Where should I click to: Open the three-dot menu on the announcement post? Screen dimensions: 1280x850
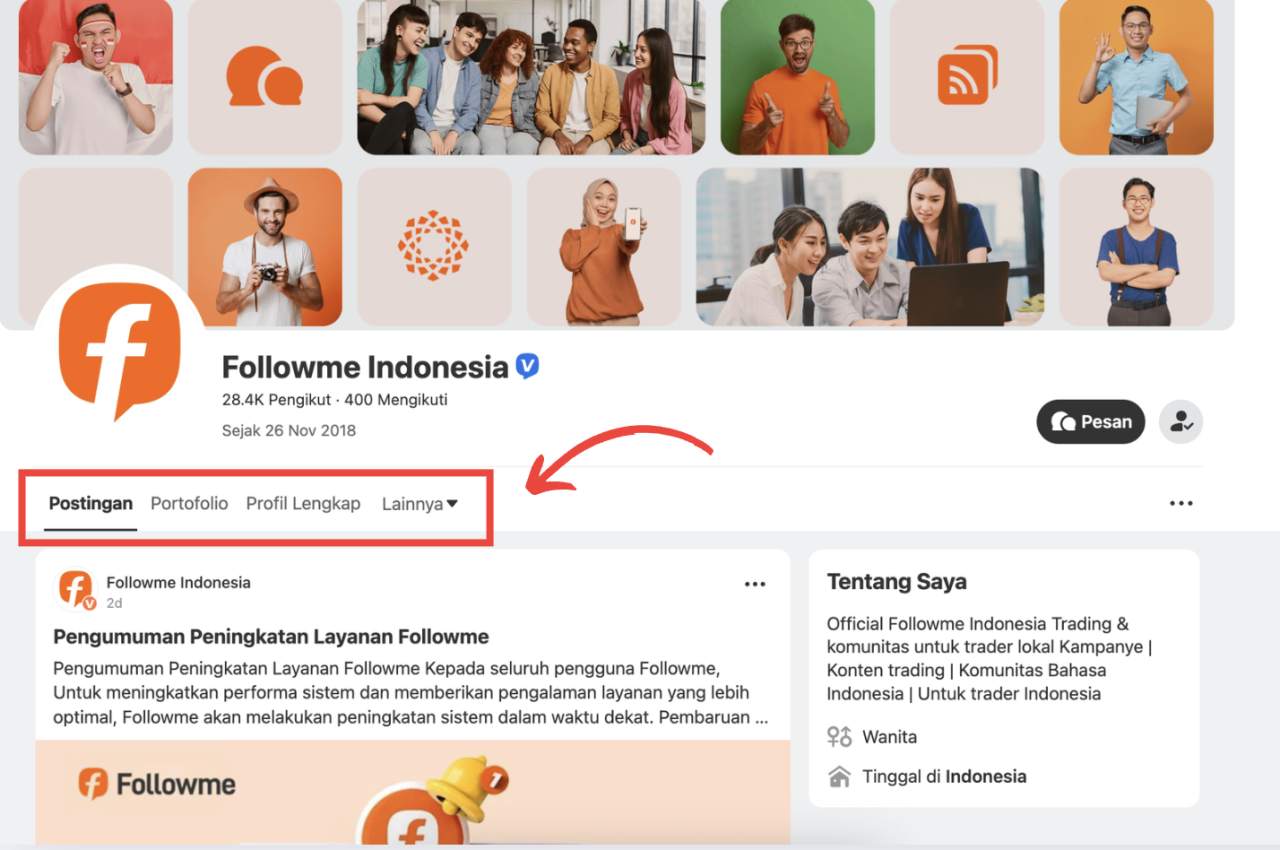[755, 584]
